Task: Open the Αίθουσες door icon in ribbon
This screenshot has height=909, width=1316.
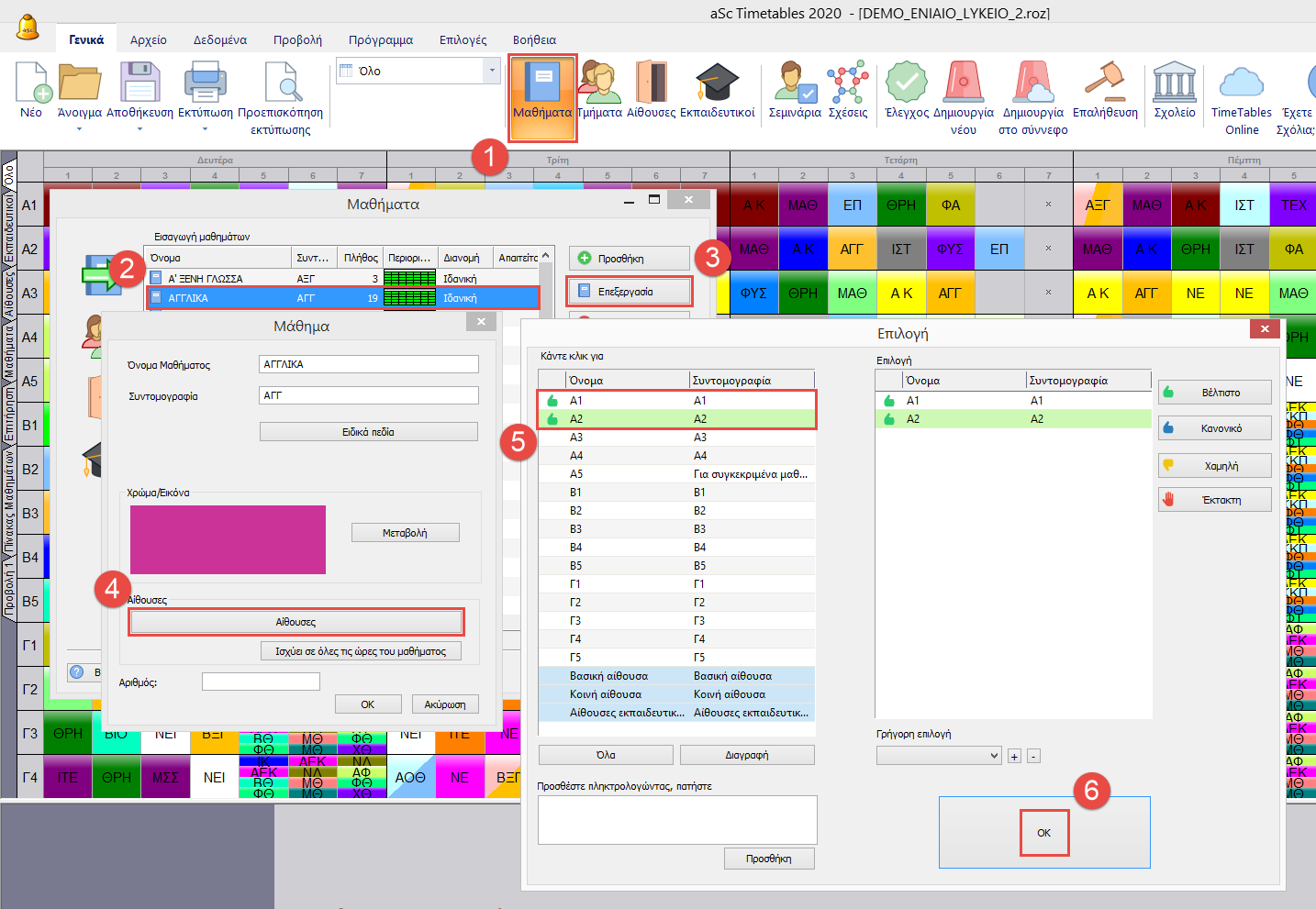Action: [651, 89]
